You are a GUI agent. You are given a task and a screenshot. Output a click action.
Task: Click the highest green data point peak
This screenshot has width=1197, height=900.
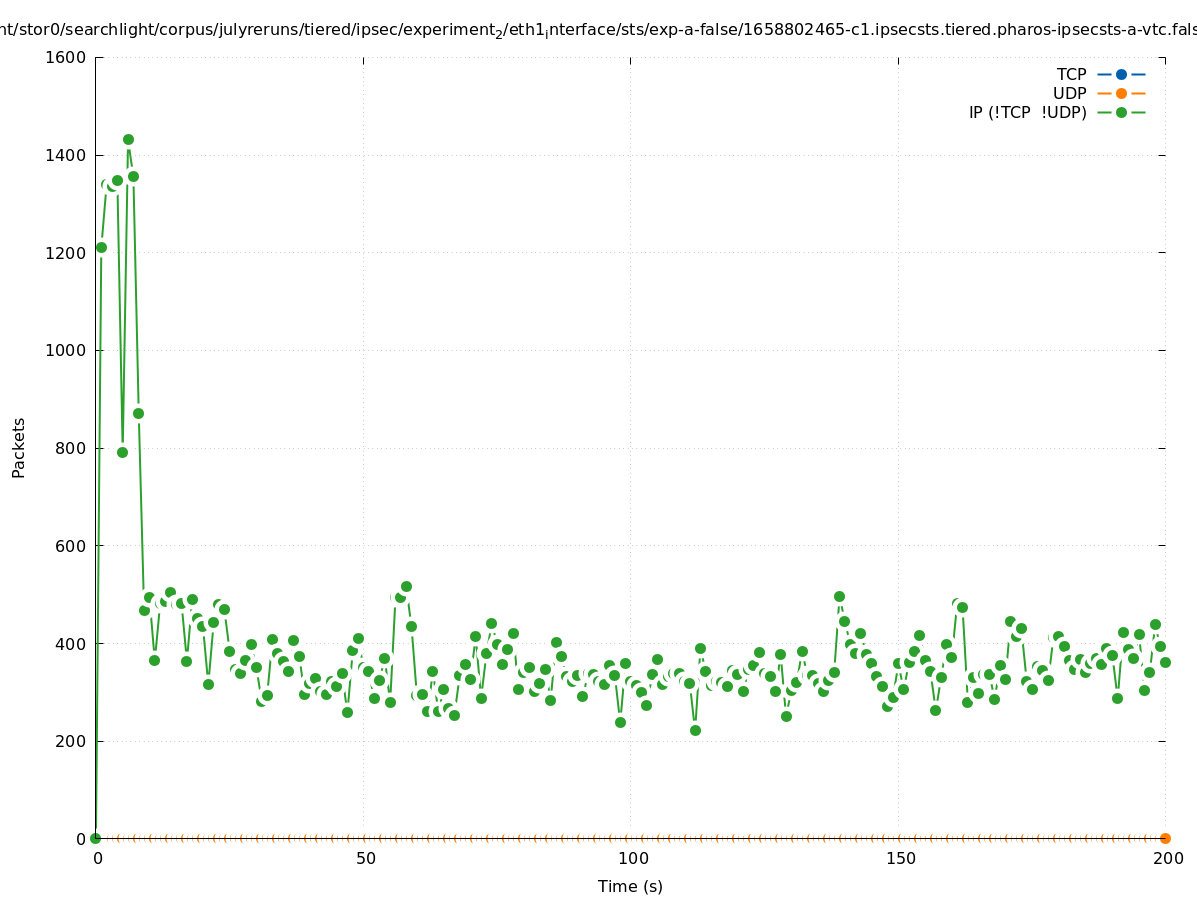tap(128, 140)
